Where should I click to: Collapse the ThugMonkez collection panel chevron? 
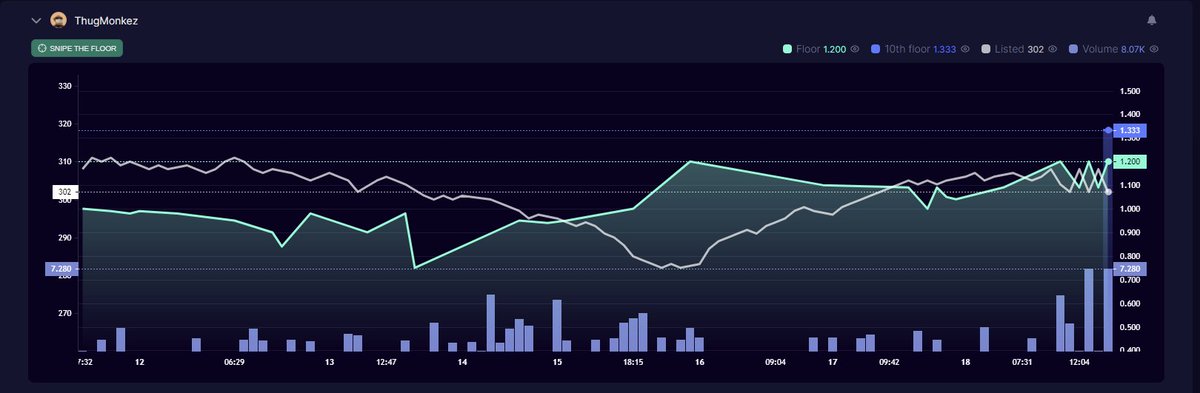(x=37, y=20)
